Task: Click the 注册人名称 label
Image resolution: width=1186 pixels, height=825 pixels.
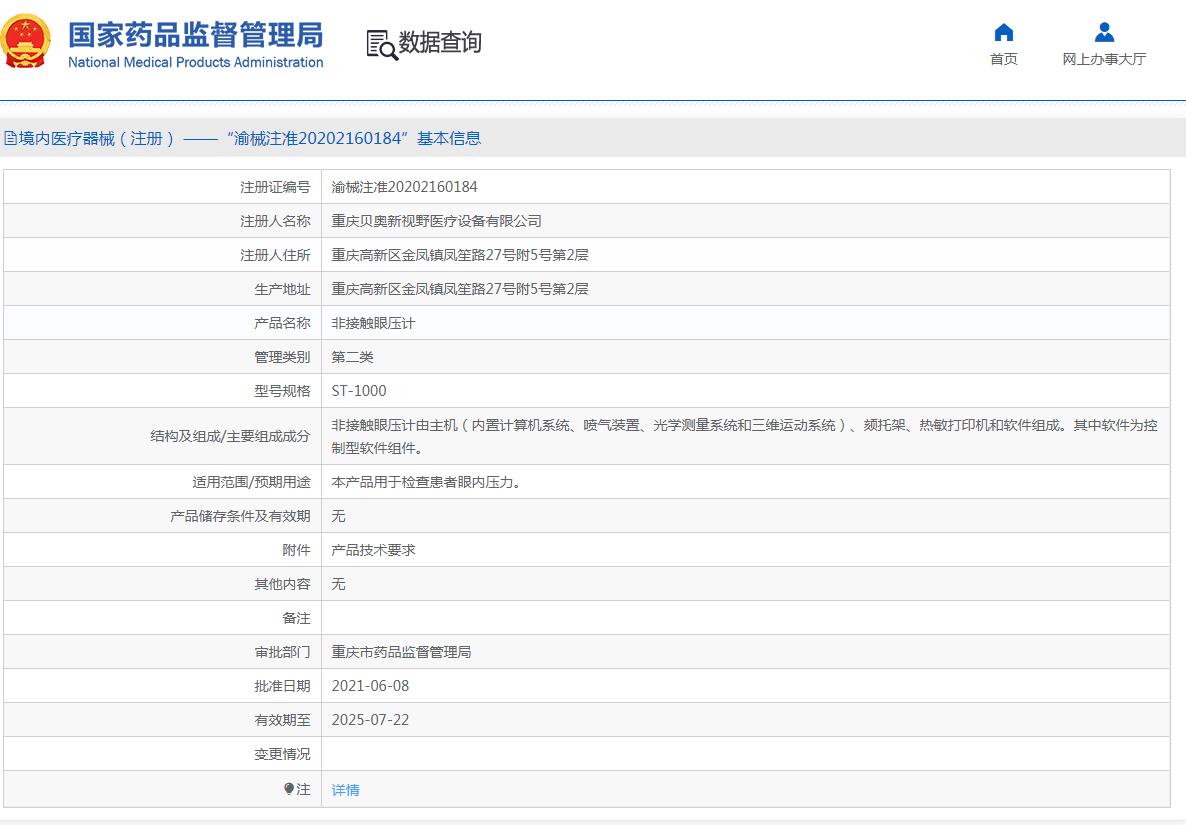Action: click(275, 221)
